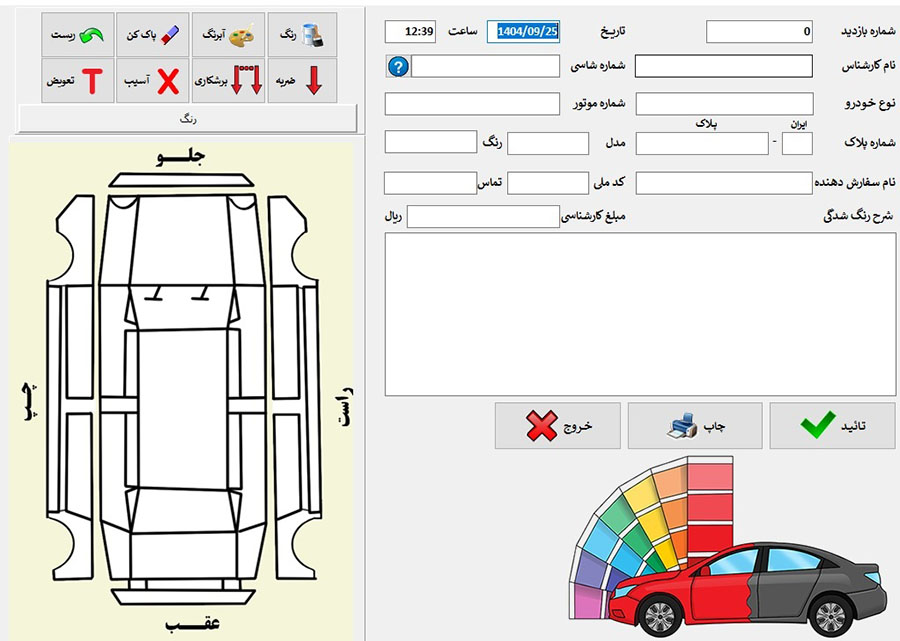Select the ضربه red down-arrow tool
The height and width of the screenshot is (641, 900).
tap(302, 81)
